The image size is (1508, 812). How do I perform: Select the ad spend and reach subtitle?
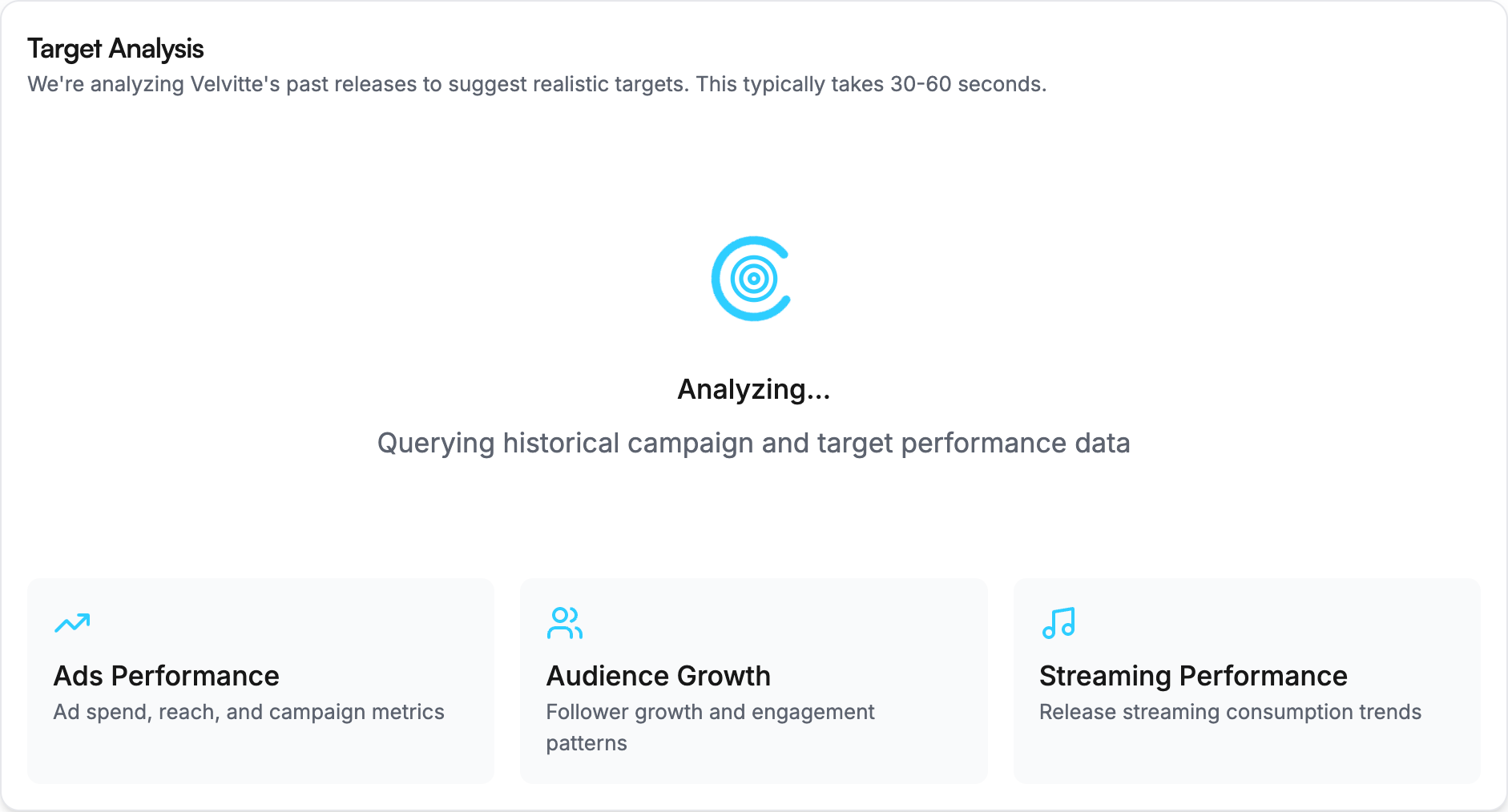248,712
